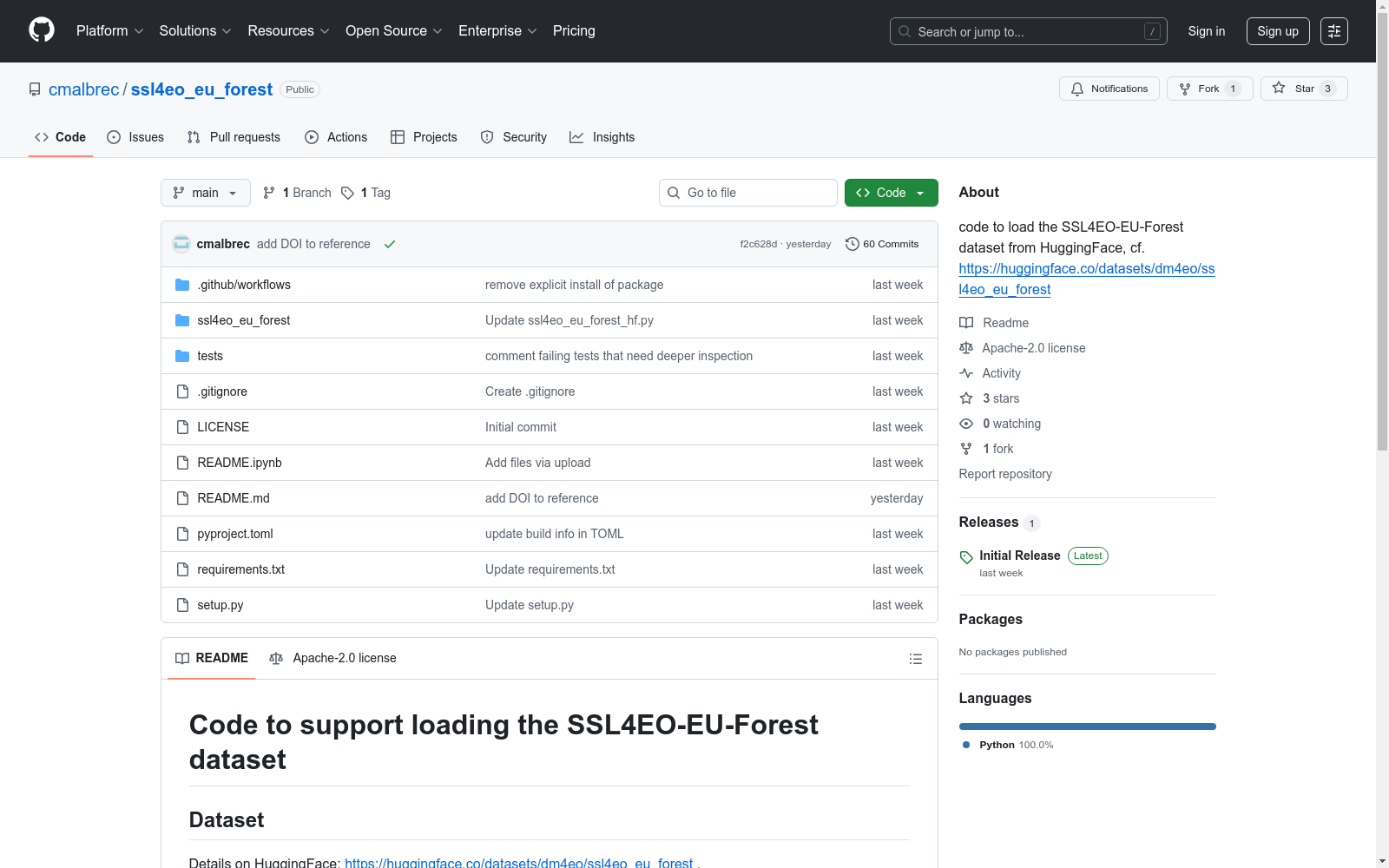This screenshot has width=1389, height=868.
Task: Click the Apache license scale icon in About
Action: [966, 348]
